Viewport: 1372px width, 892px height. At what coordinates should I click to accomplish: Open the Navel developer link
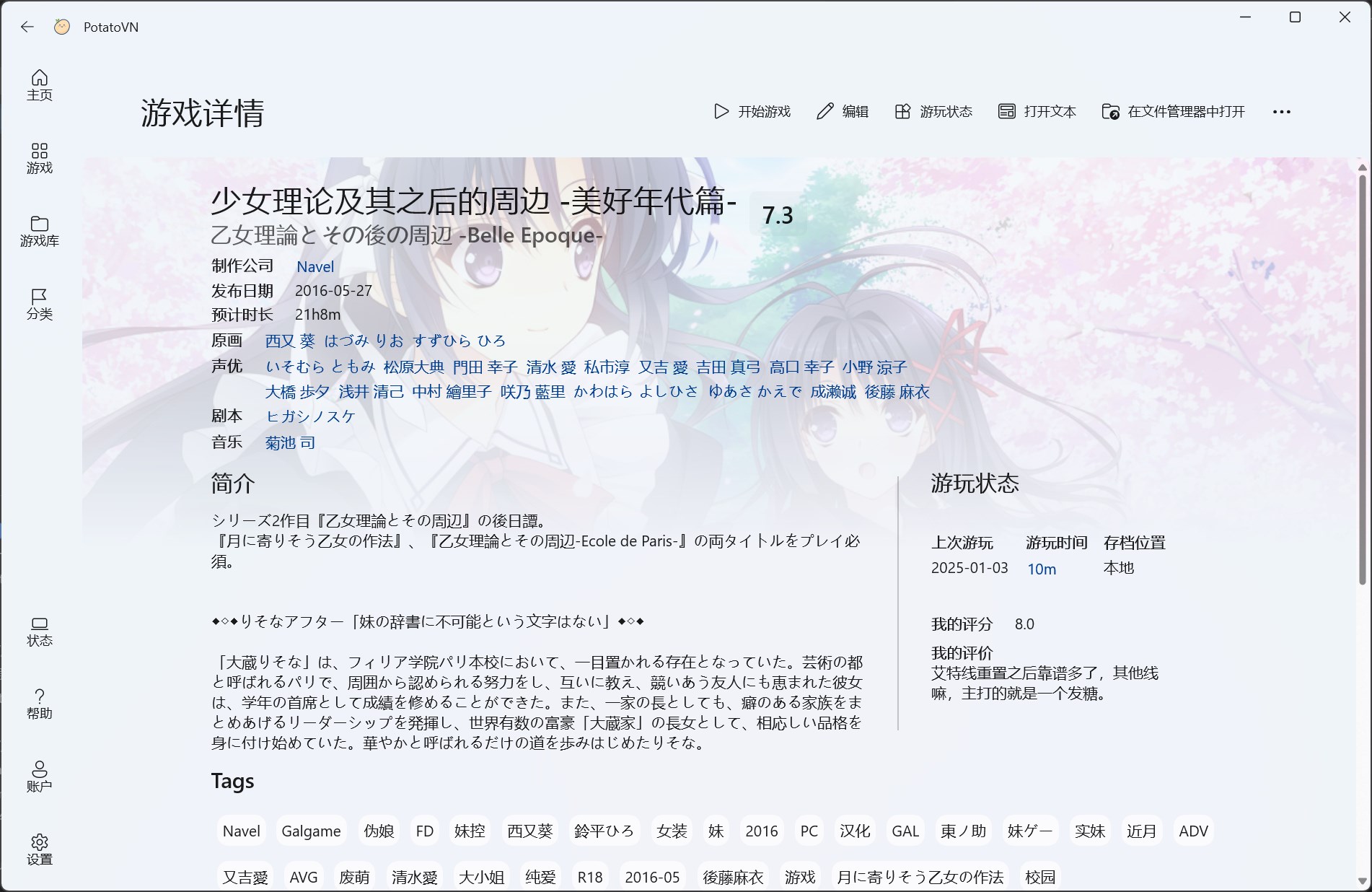tap(315, 266)
